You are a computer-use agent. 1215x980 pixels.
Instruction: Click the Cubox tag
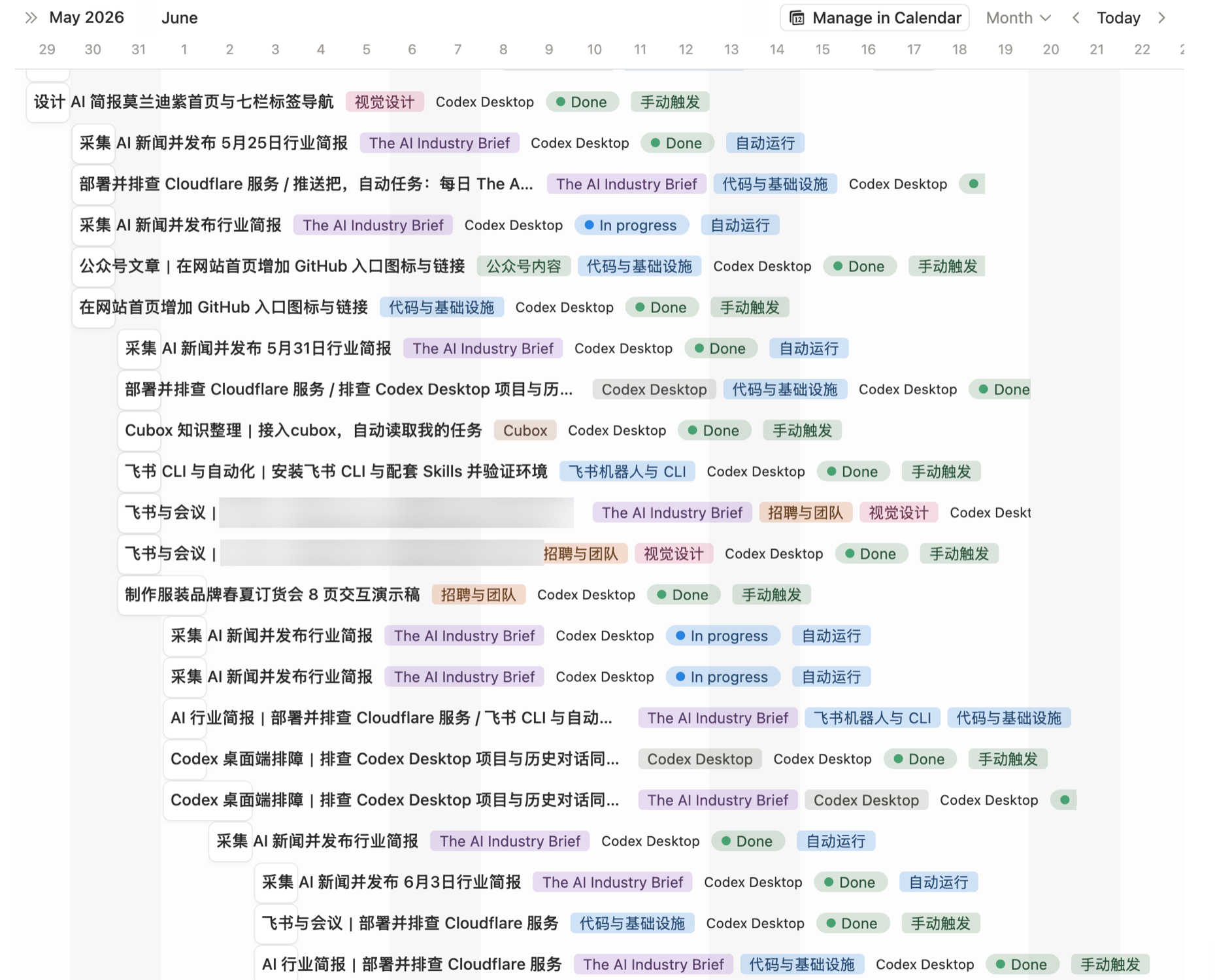[525, 431]
